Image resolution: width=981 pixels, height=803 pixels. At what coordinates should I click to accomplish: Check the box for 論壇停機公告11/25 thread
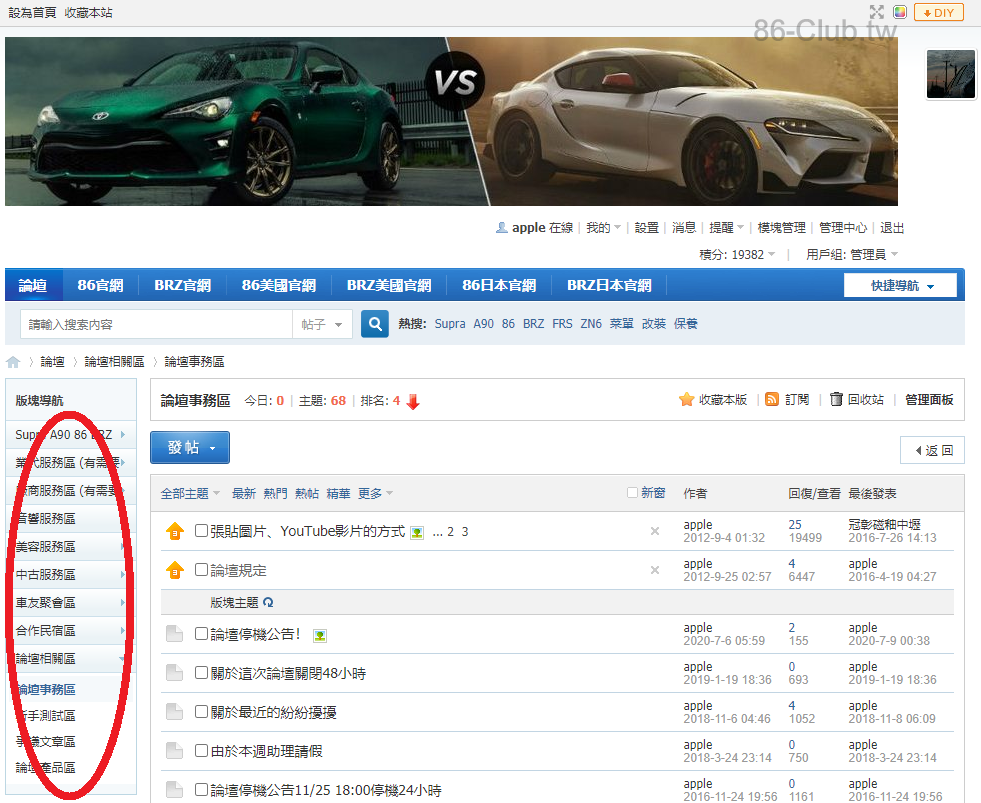tap(201, 789)
